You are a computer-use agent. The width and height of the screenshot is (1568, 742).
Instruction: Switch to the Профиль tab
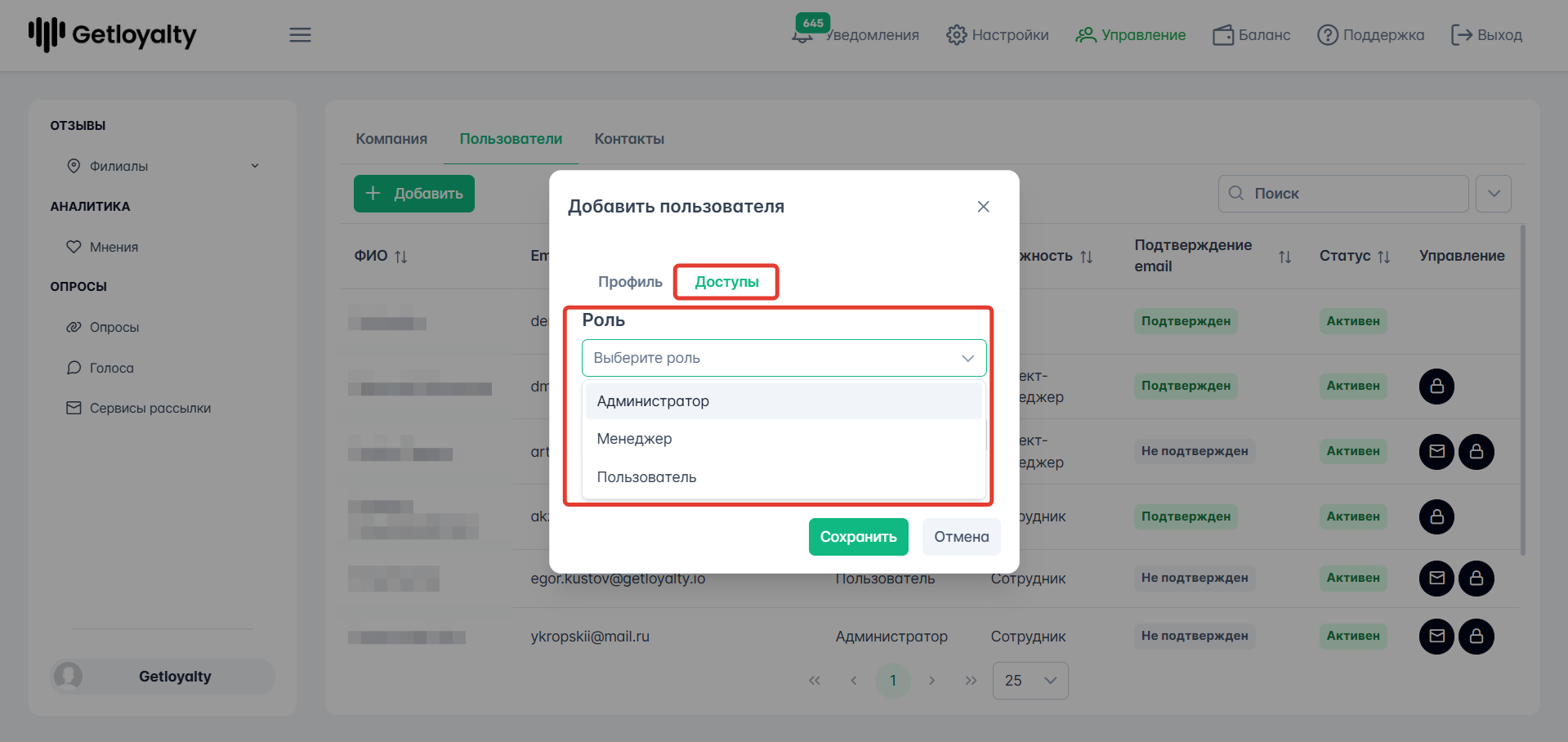630,282
